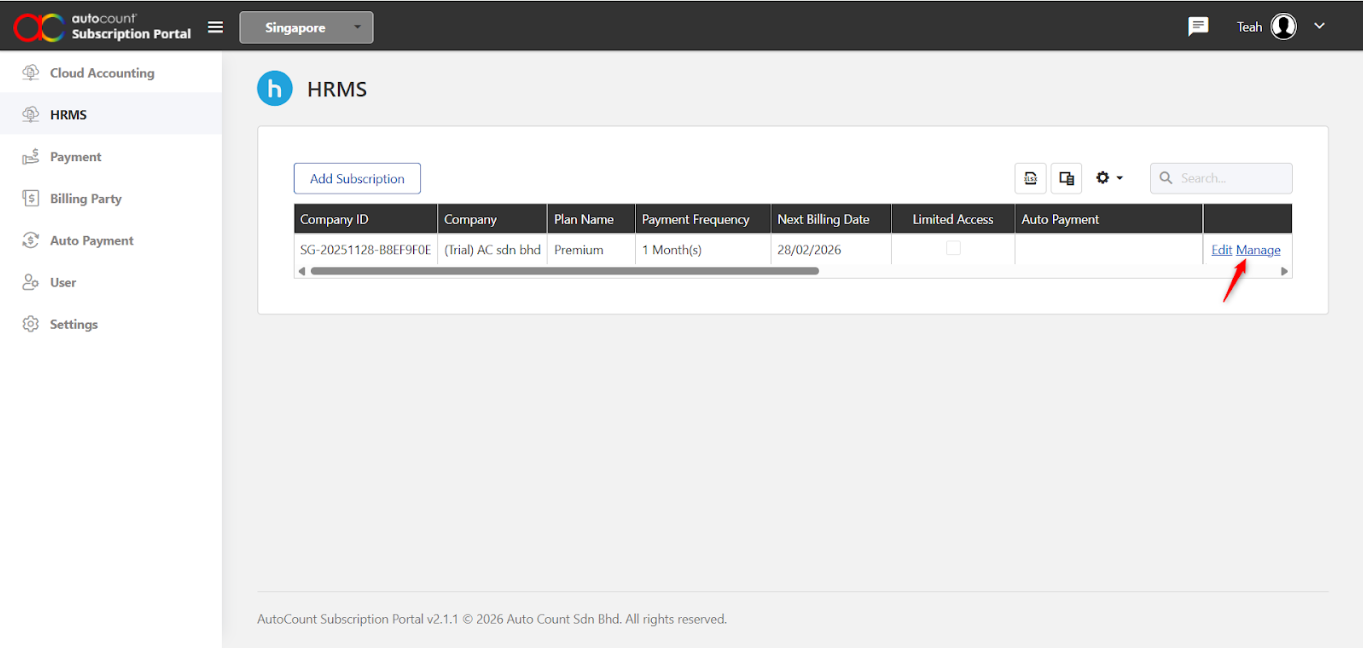Sort by Payment Frequency column header
1363x650 pixels.
(x=703, y=219)
